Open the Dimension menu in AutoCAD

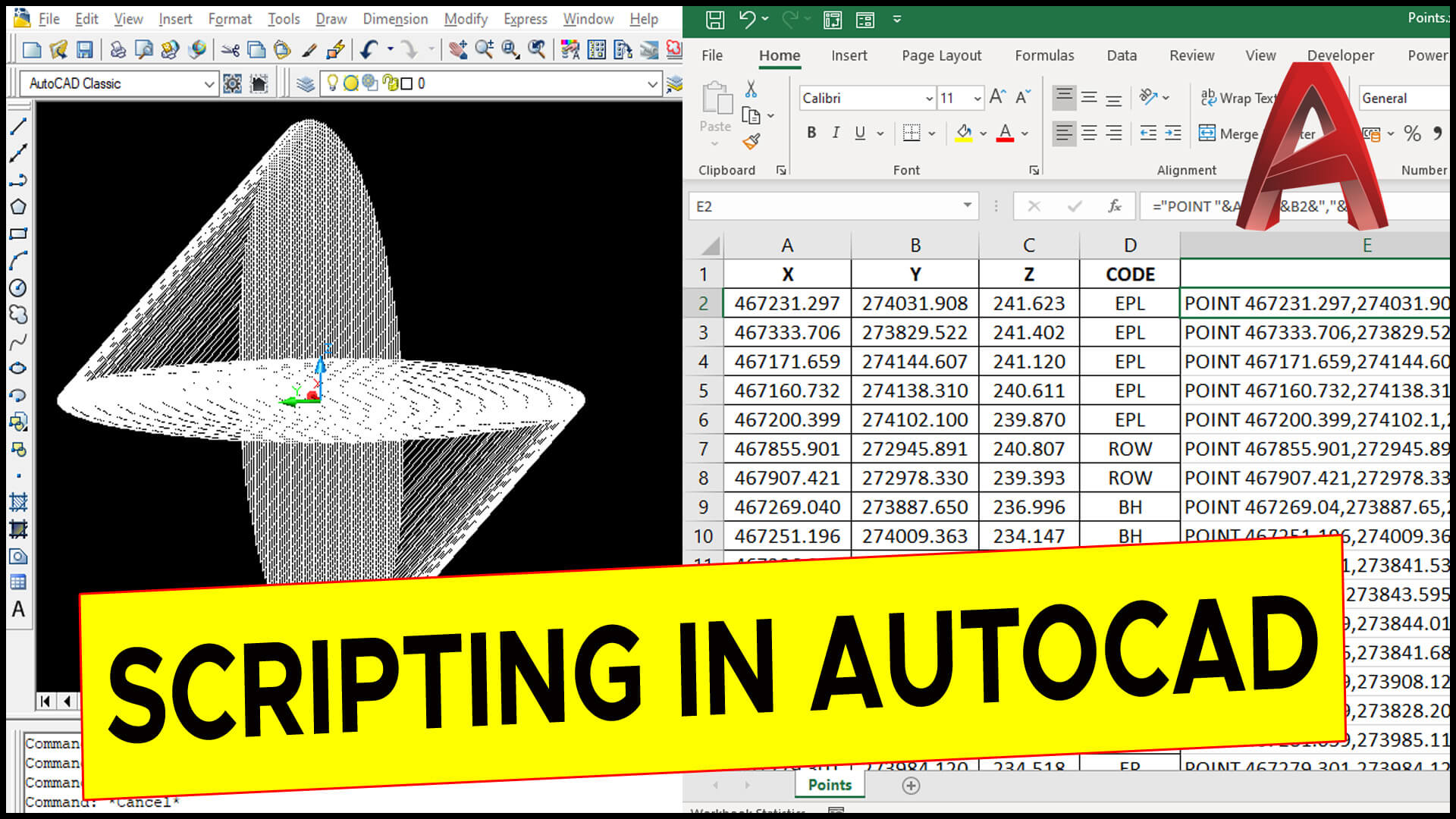coord(395,18)
